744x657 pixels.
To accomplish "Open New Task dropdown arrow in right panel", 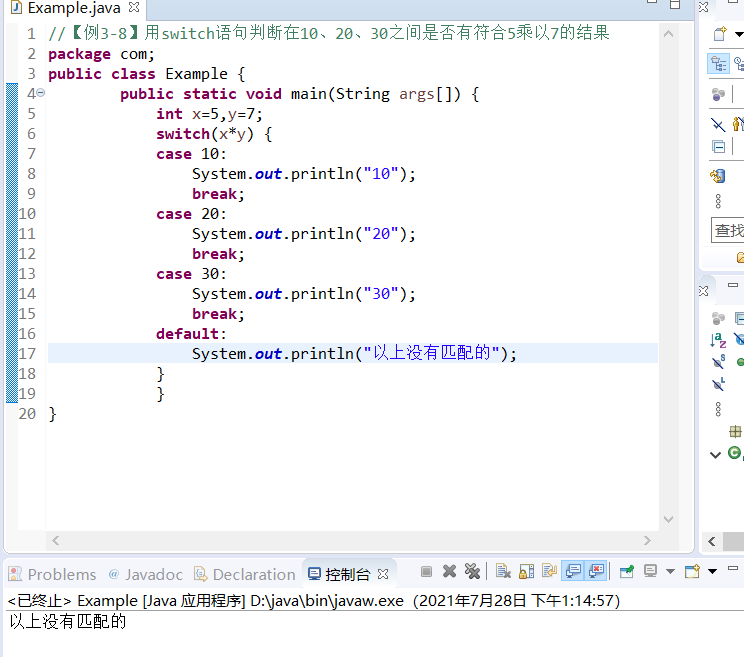I will 739,34.
